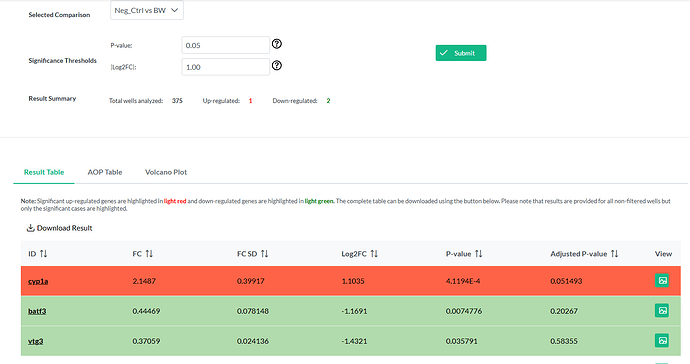The width and height of the screenshot is (690, 364).
Task: Click the vtg3 adjusted P-value 0.58355
Action: (564, 341)
